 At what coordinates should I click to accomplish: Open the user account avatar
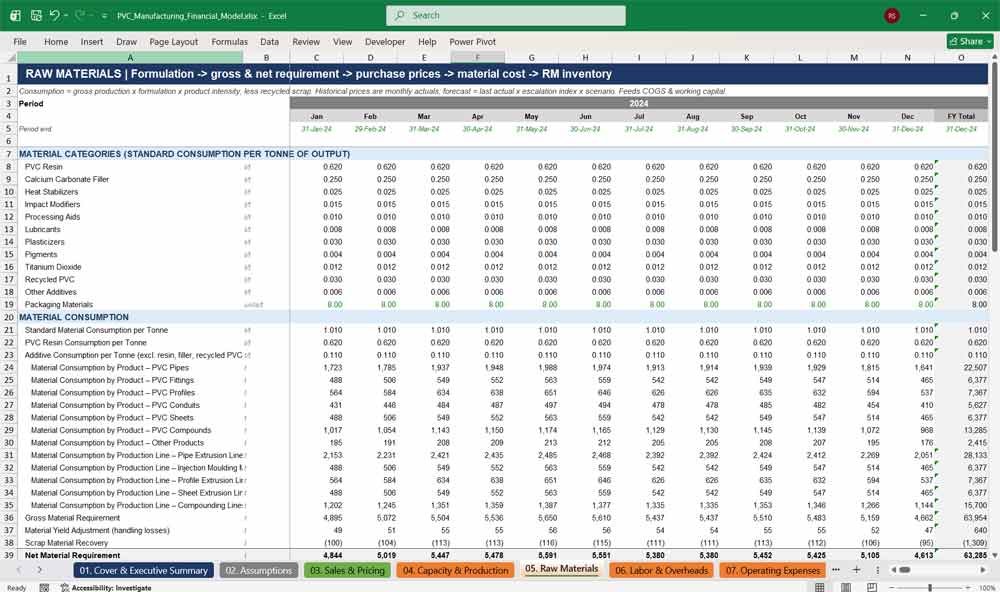pos(892,15)
